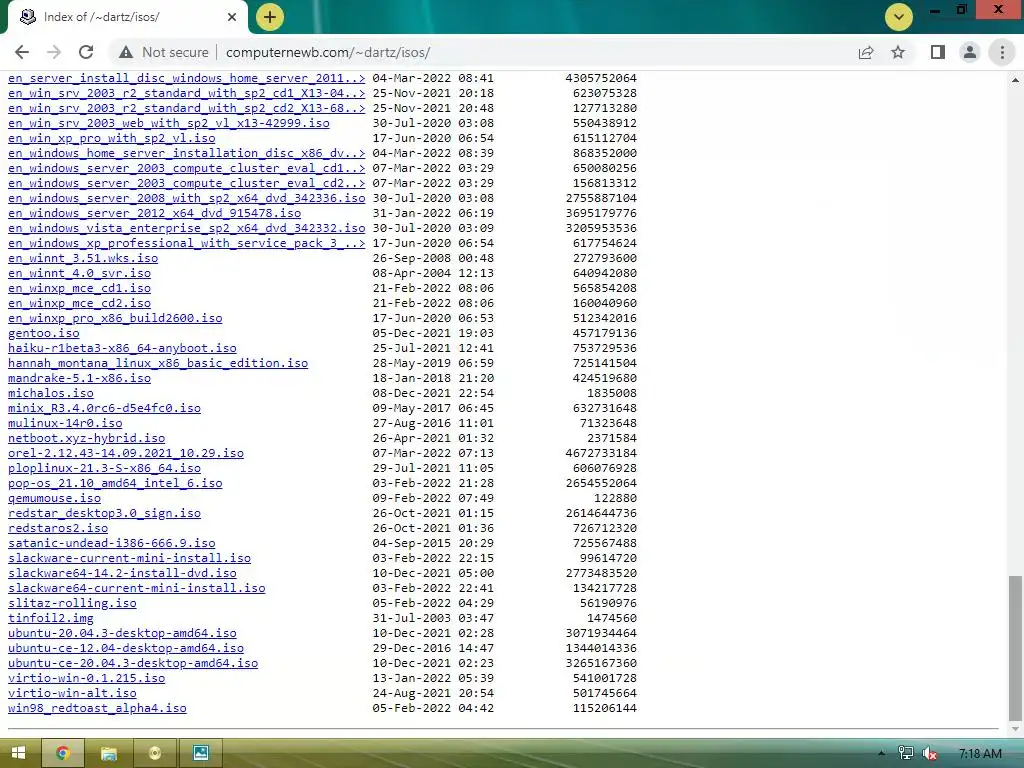Open the Chrome profile menu
This screenshot has height=768, width=1024.
coord(970,52)
